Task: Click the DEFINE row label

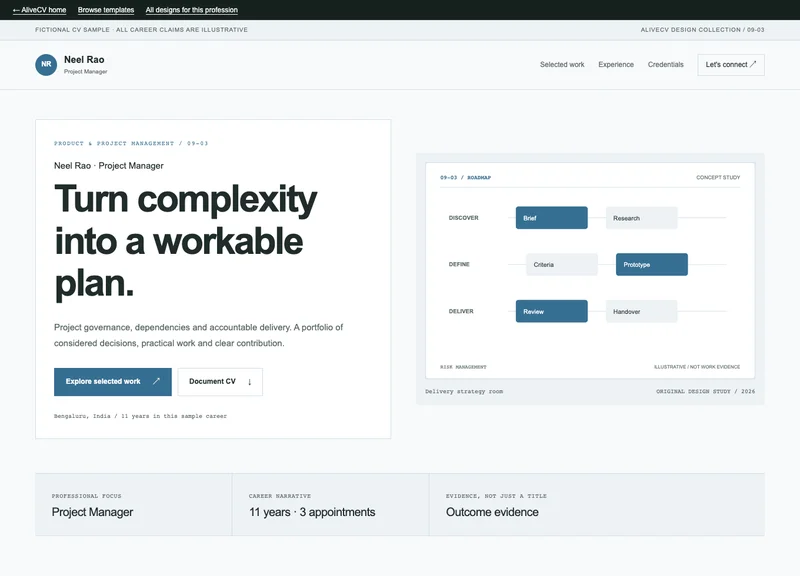Action: point(459,264)
